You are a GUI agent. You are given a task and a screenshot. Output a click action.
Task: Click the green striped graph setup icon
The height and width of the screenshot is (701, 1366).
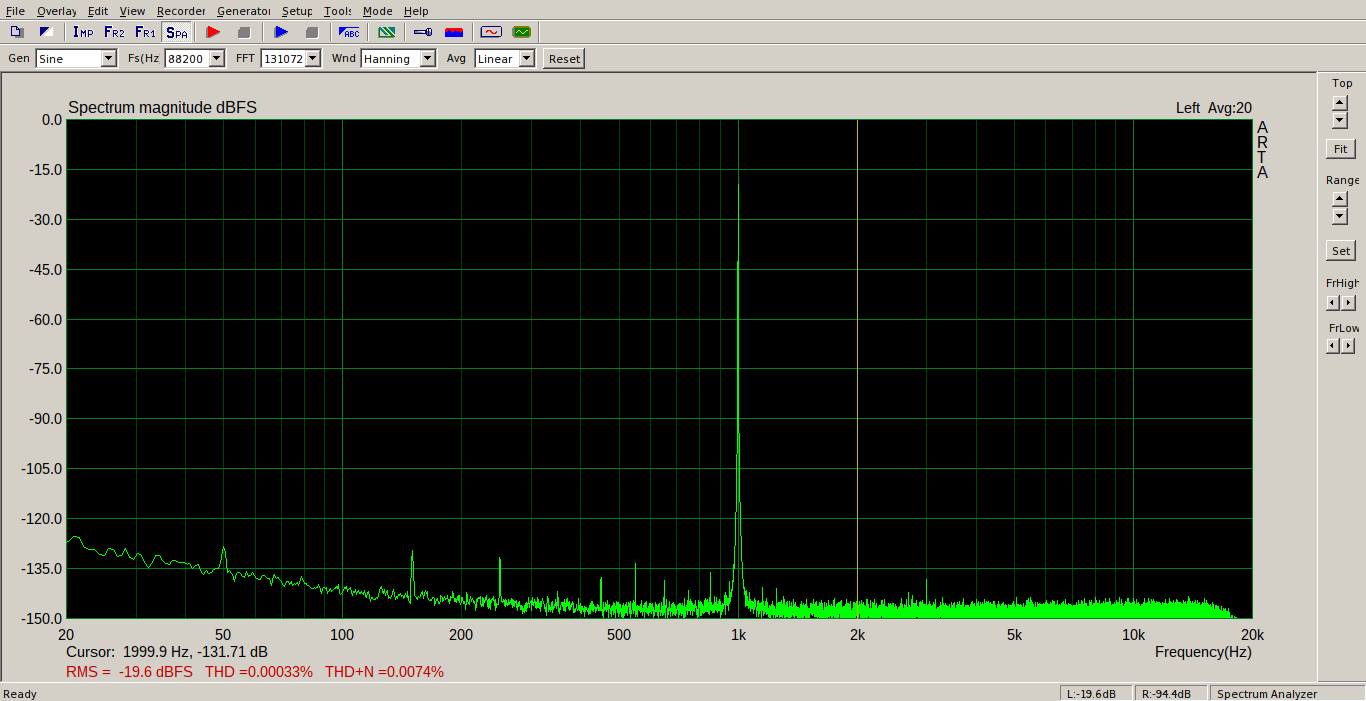tap(386, 32)
